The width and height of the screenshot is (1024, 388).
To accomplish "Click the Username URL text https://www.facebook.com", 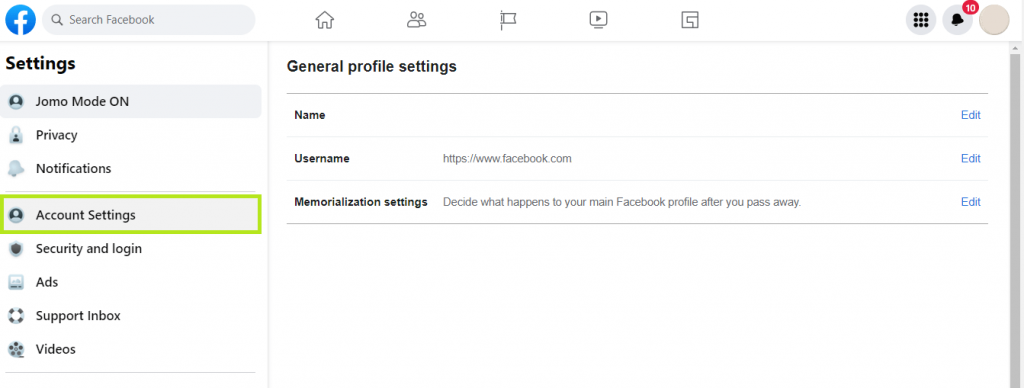I will 507,158.
